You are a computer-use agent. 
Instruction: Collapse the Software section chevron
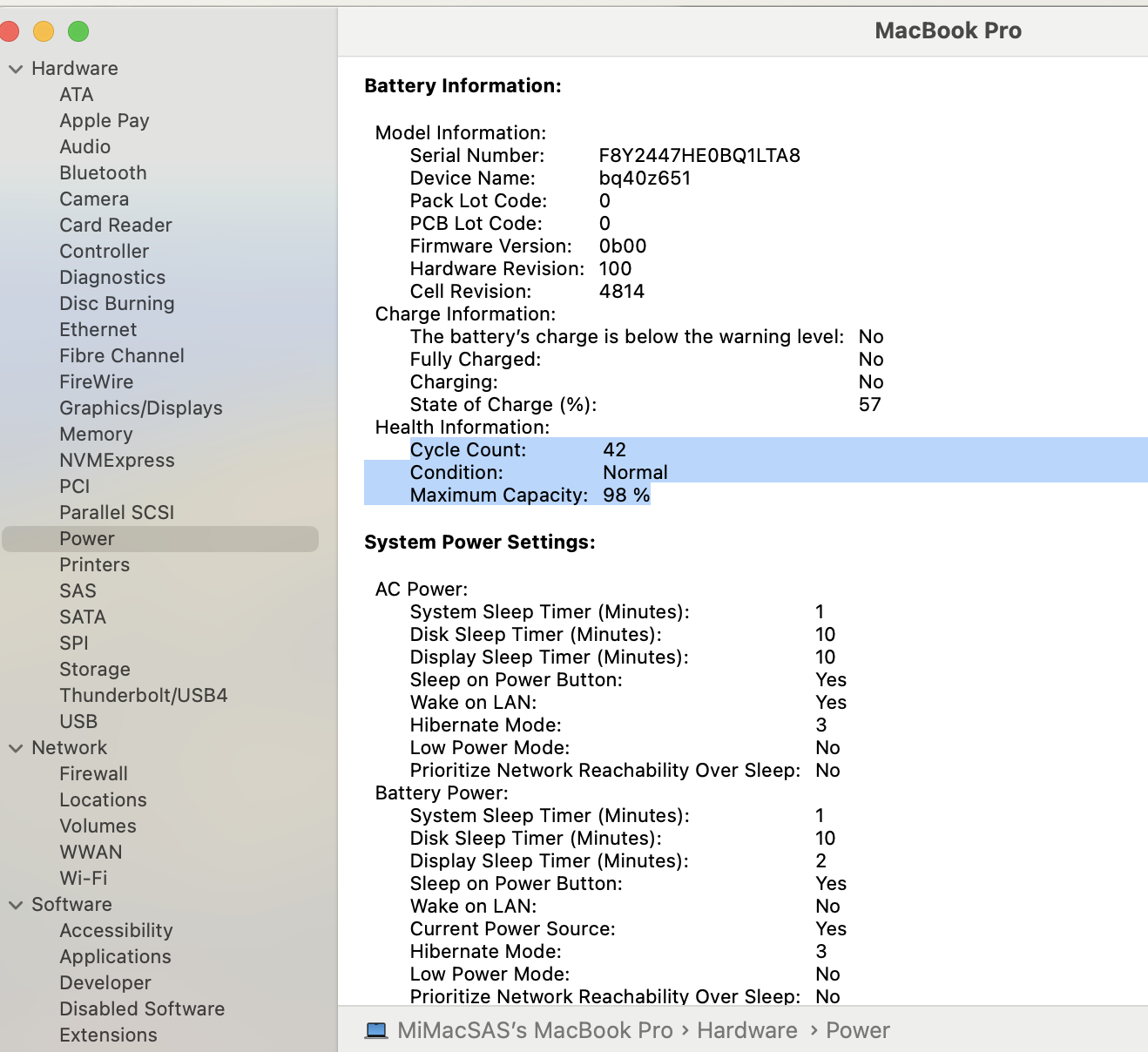point(16,905)
